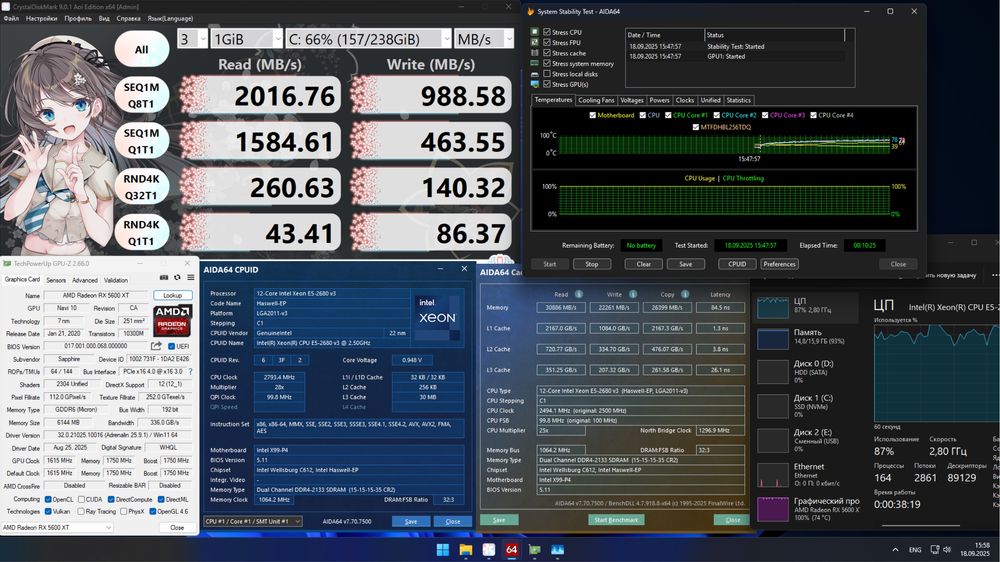Switch to Voltages tab in Stability Test
Screen dimensions: 1000x562
point(632,100)
